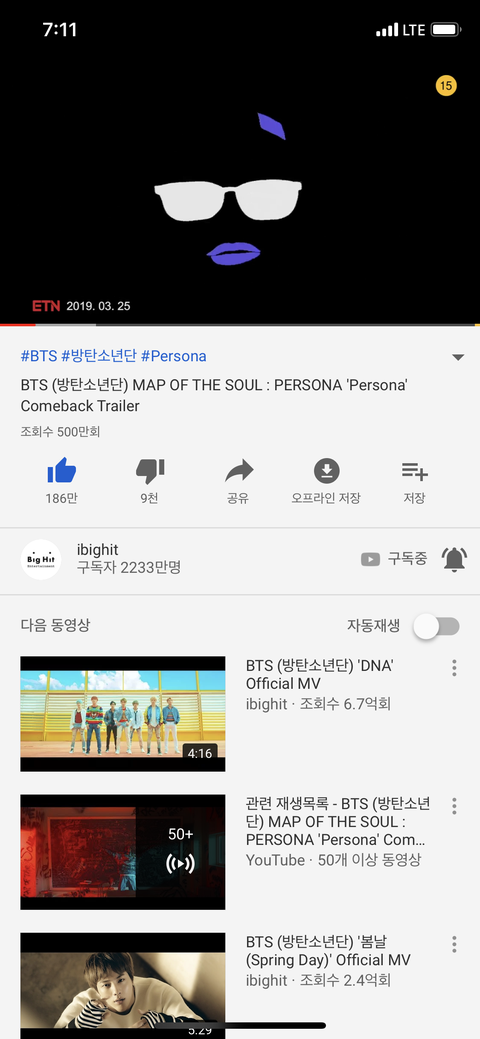Toggle the autoplay switch

[436, 626]
